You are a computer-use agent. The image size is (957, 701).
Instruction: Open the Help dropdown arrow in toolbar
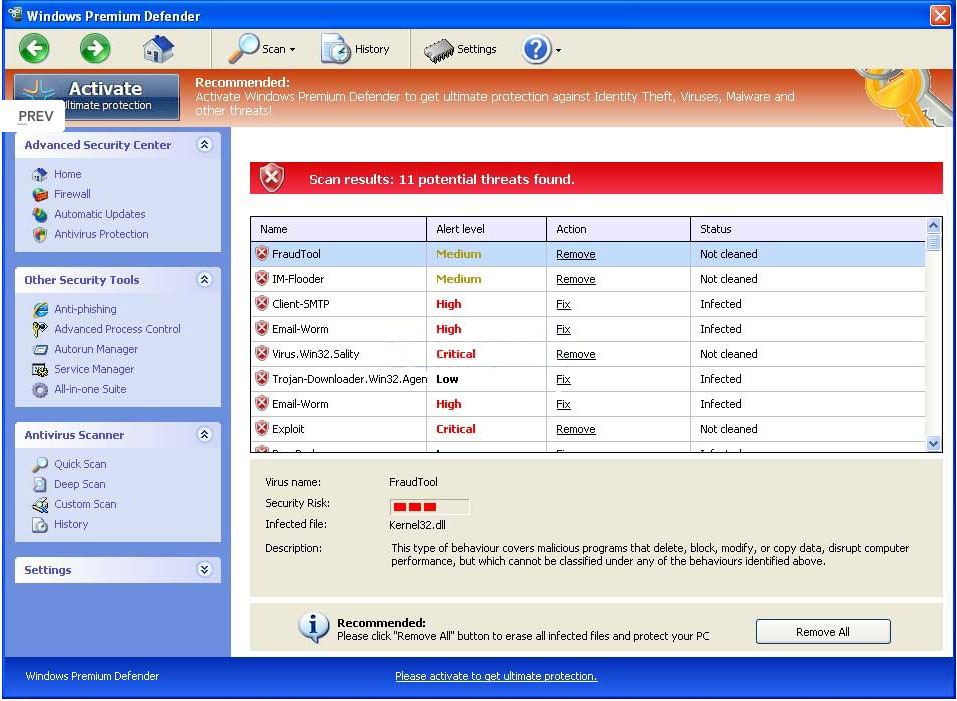[558, 50]
